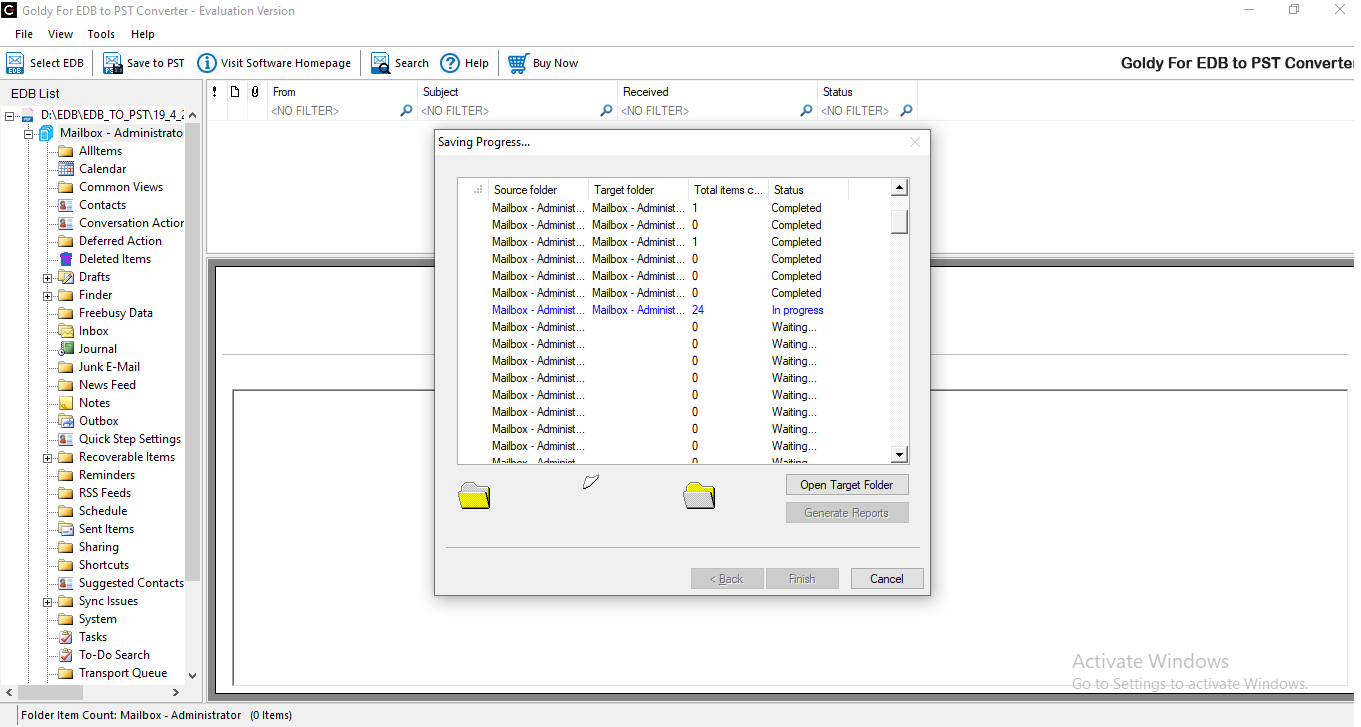Select the To-Do Search folder
Image resolution: width=1361 pixels, height=727 pixels.
(x=114, y=655)
